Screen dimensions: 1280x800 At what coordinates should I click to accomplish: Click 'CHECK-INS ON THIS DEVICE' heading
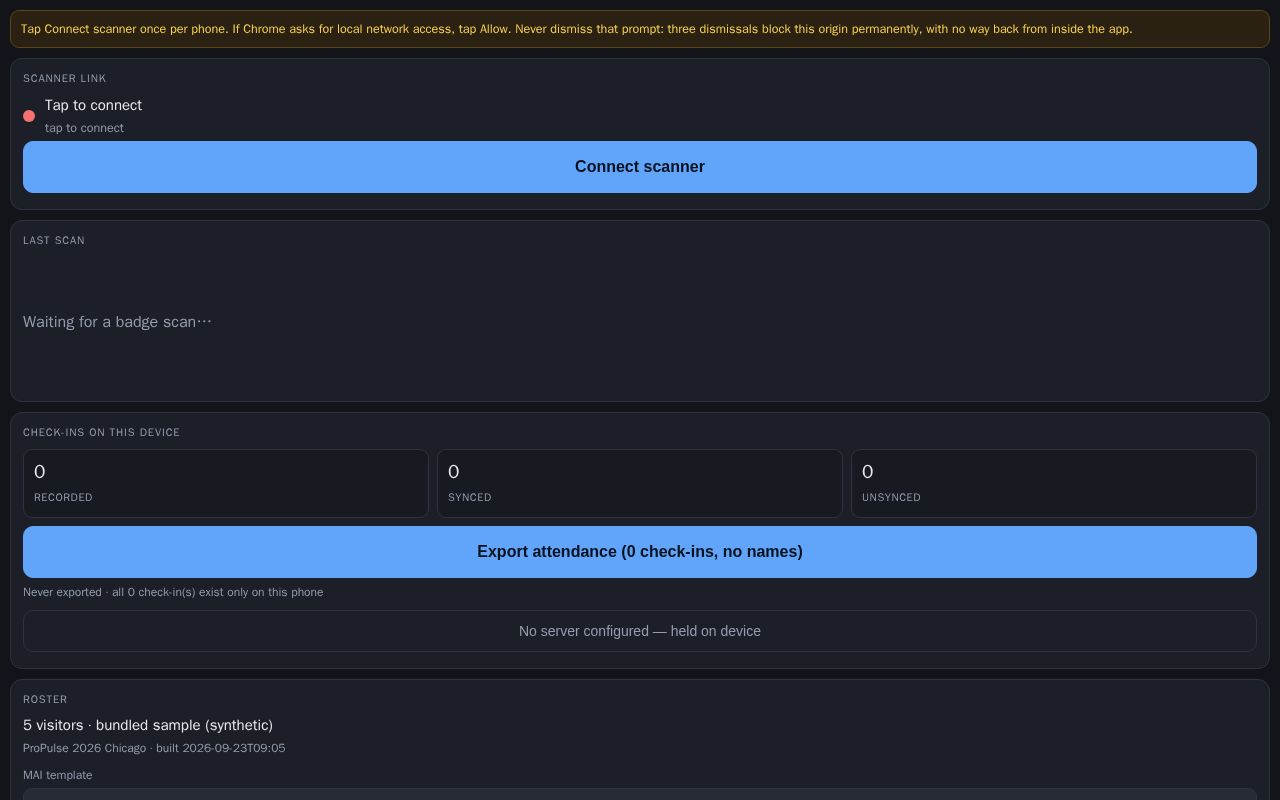(102, 432)
